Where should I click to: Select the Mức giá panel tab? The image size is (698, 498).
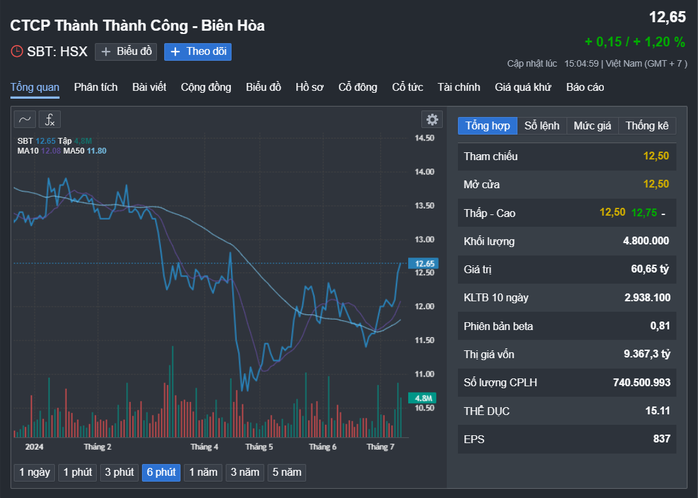click(x=592, y=126)
